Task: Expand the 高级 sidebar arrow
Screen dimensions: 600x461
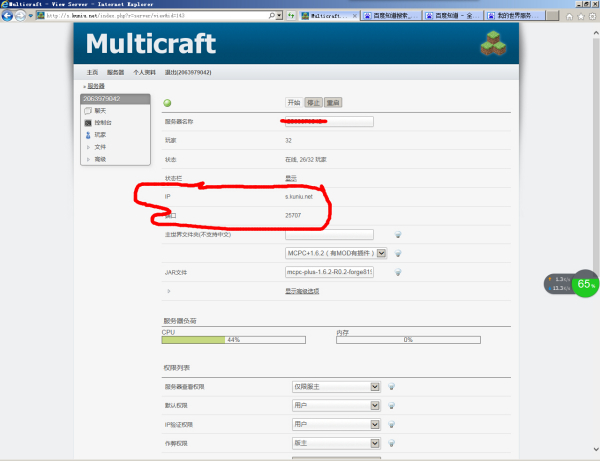Action: [x=88, y=159]
